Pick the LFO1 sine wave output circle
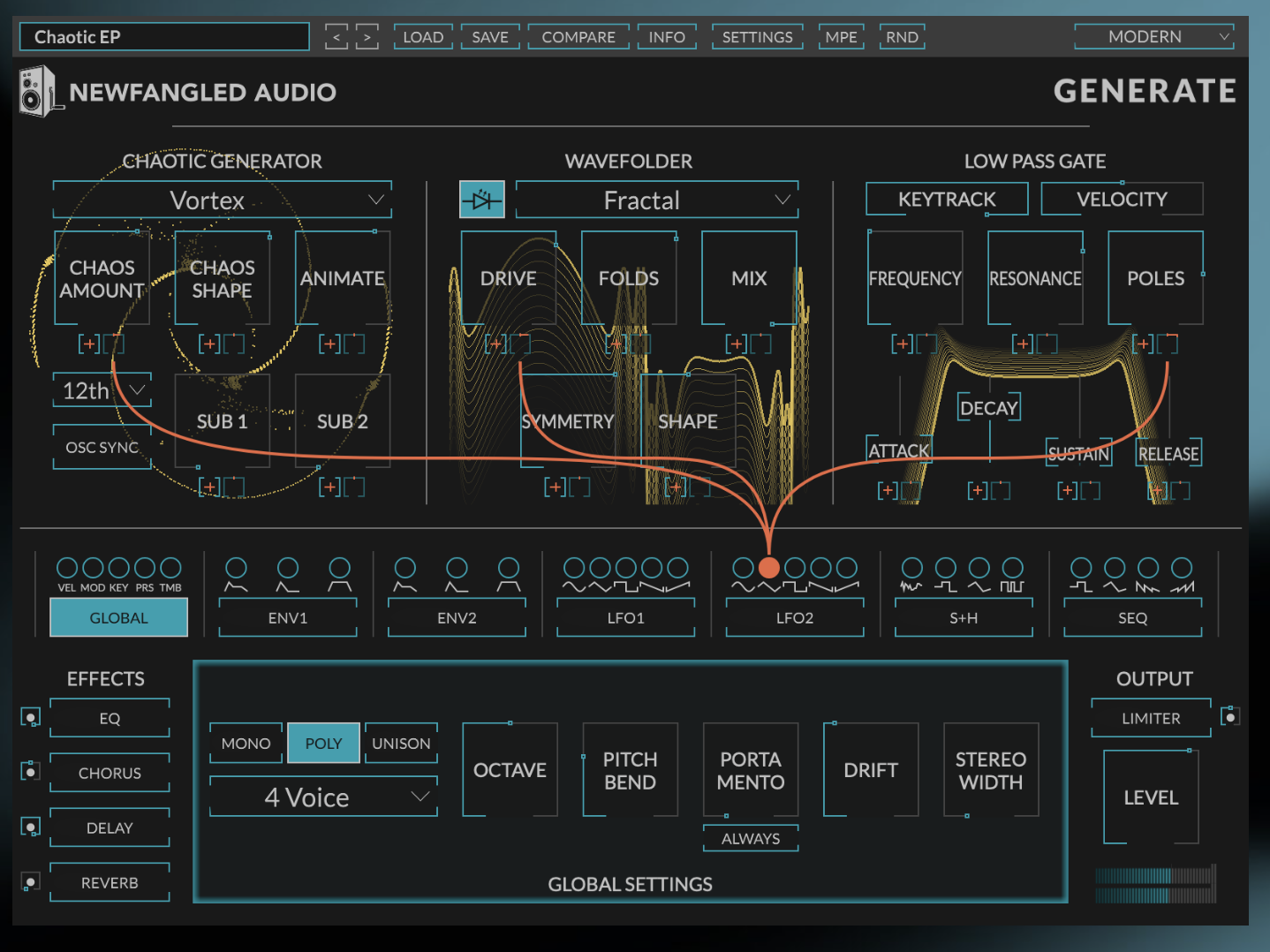Image resolution: width=1270 pixels, height=952 pixels. pyautogui.click(x=574, y=567)
